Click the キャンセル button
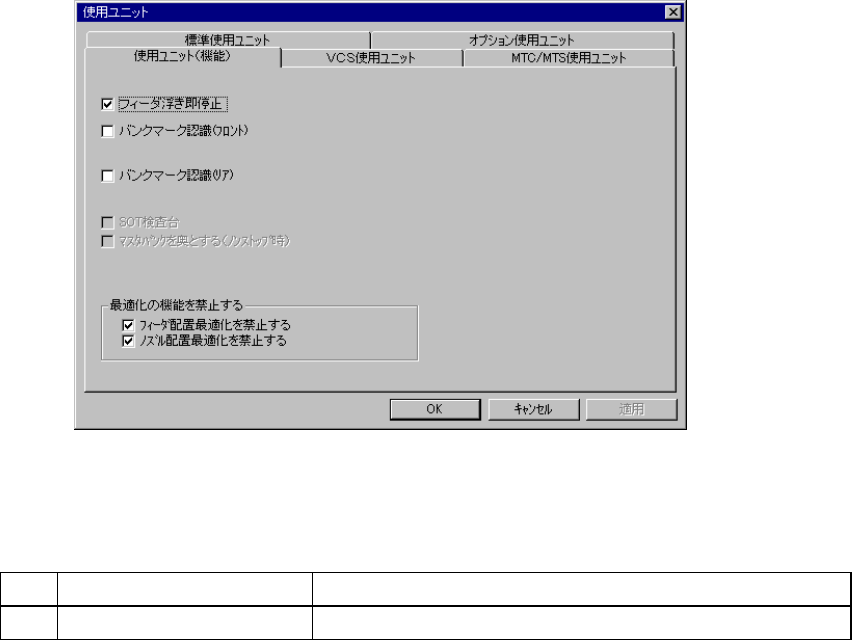This screenshot has width=852, height=640. [x=533, y=409]
